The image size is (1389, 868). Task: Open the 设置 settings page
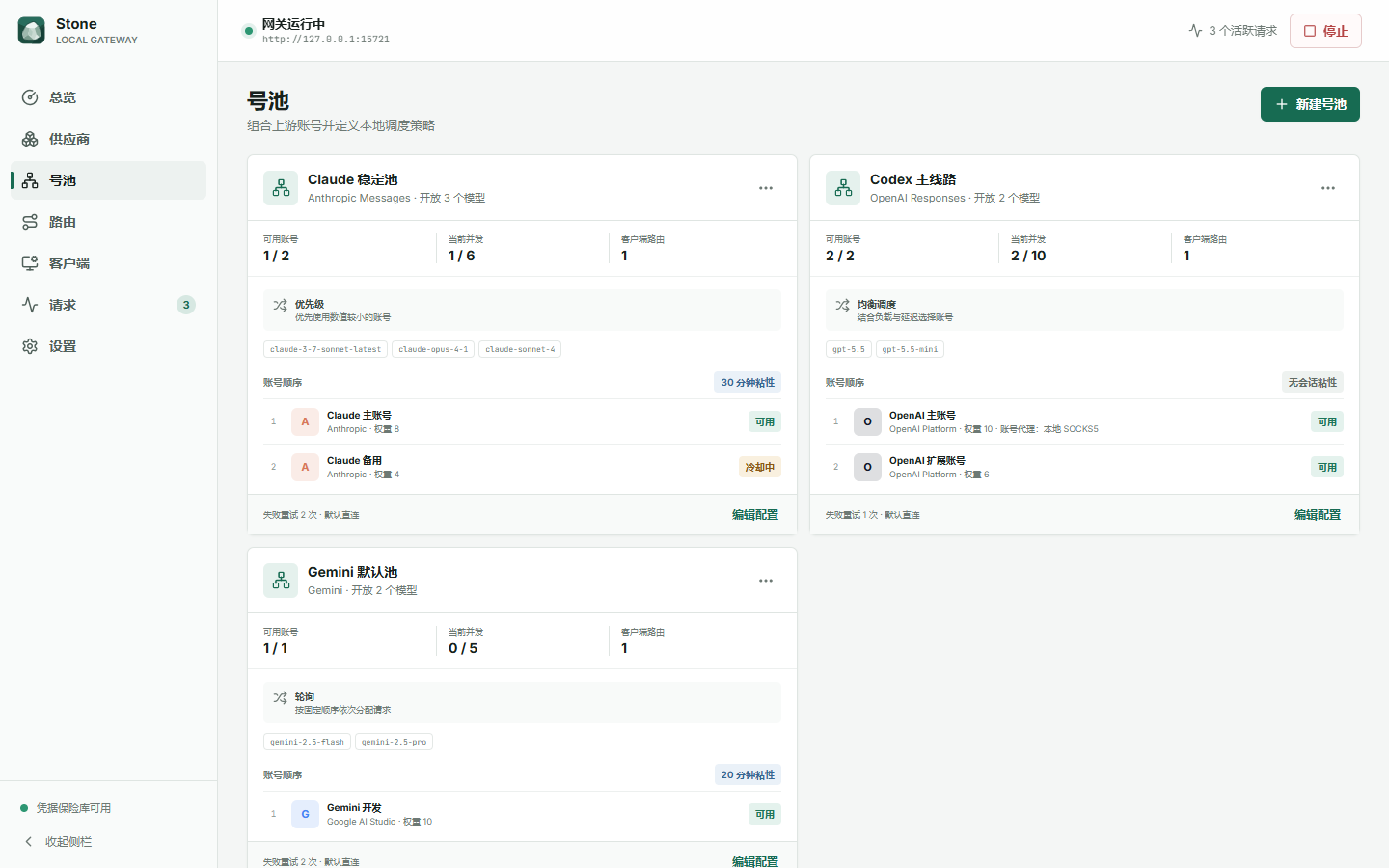[x=108, y=346]
